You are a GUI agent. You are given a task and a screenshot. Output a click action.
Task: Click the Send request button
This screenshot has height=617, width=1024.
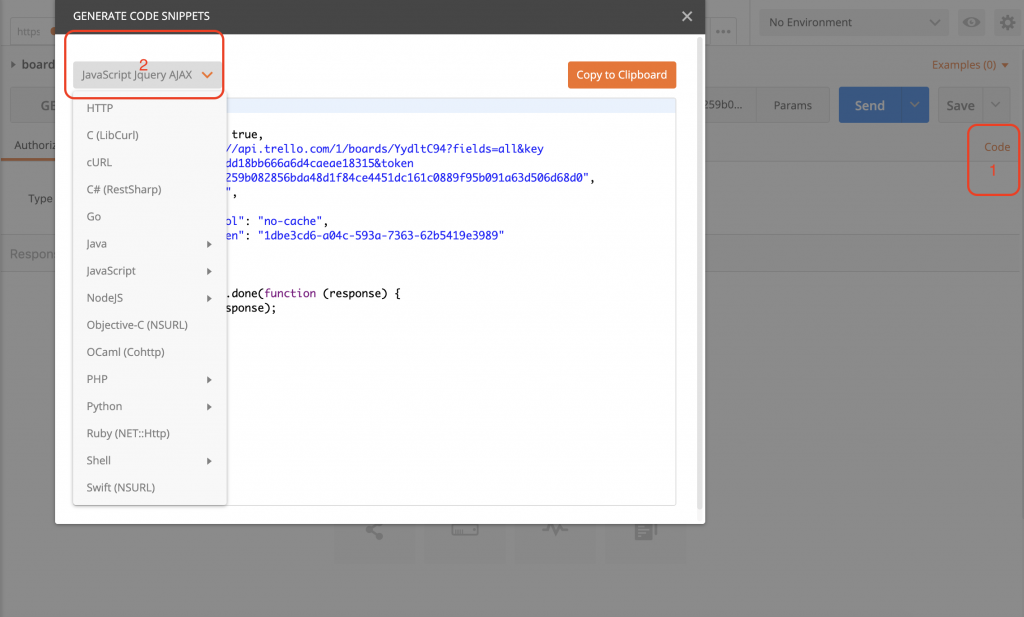868,105
